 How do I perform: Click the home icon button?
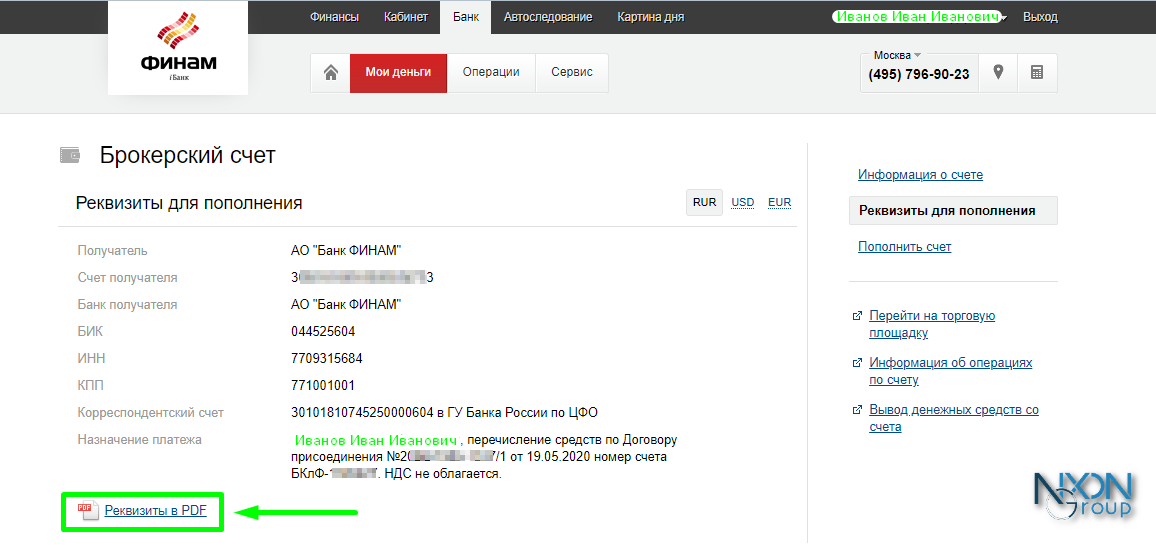point(330,72)
